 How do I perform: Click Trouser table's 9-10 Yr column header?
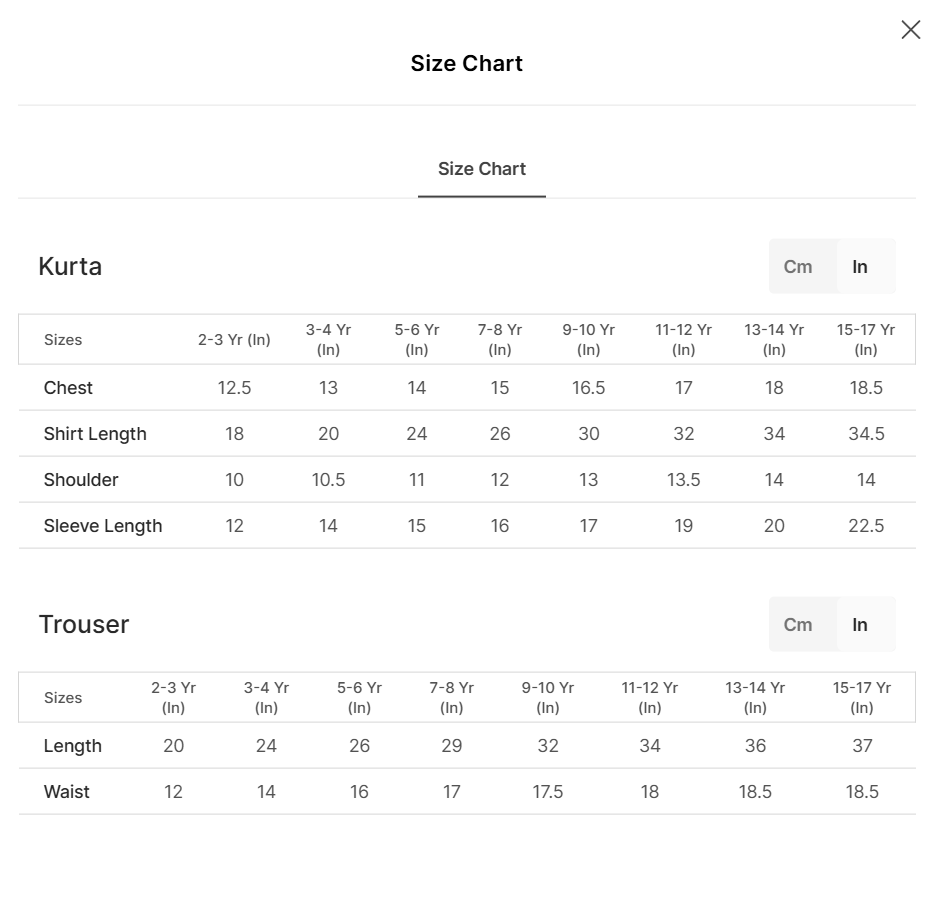548,698
